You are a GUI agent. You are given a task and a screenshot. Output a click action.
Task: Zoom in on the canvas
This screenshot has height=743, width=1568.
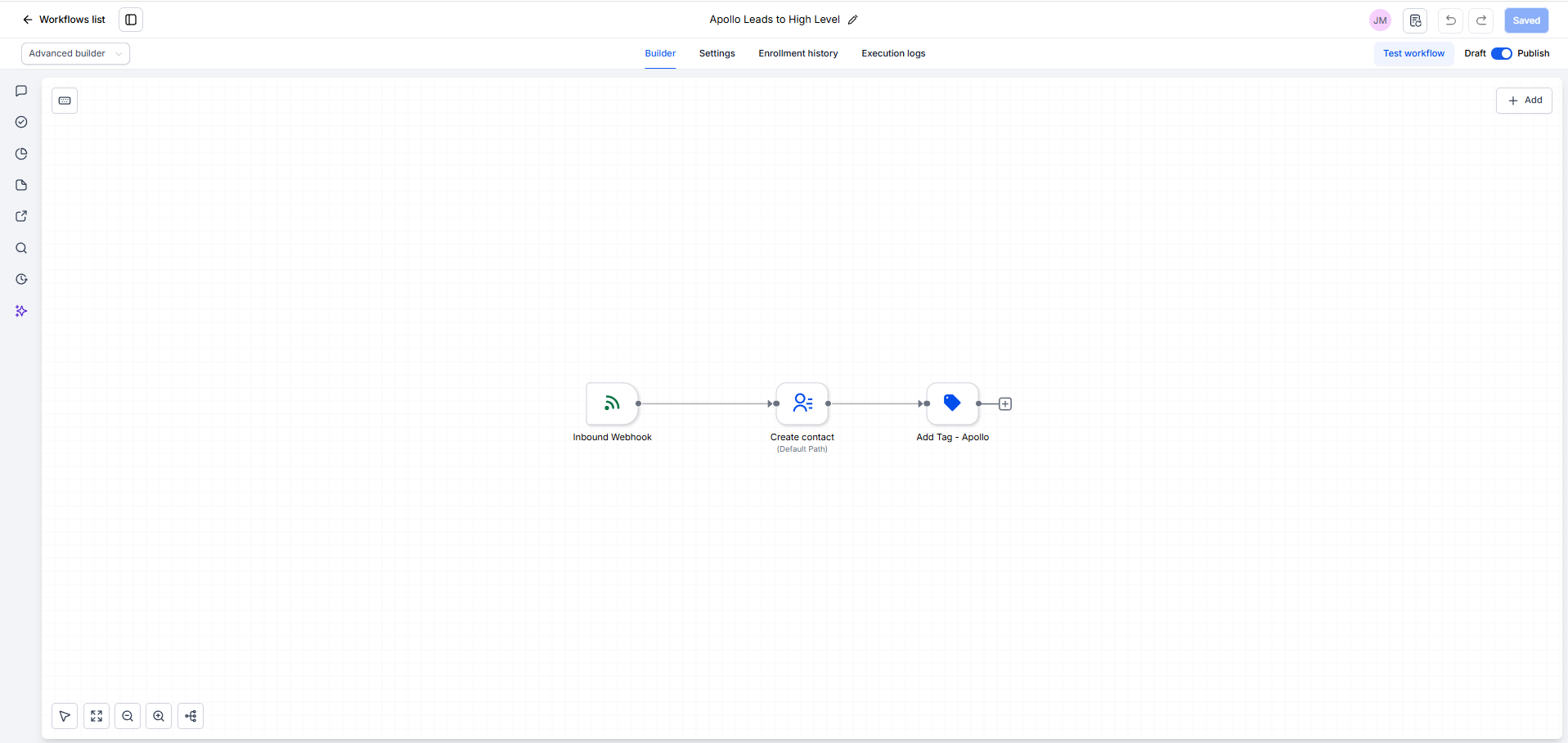[x=159, y=716]
